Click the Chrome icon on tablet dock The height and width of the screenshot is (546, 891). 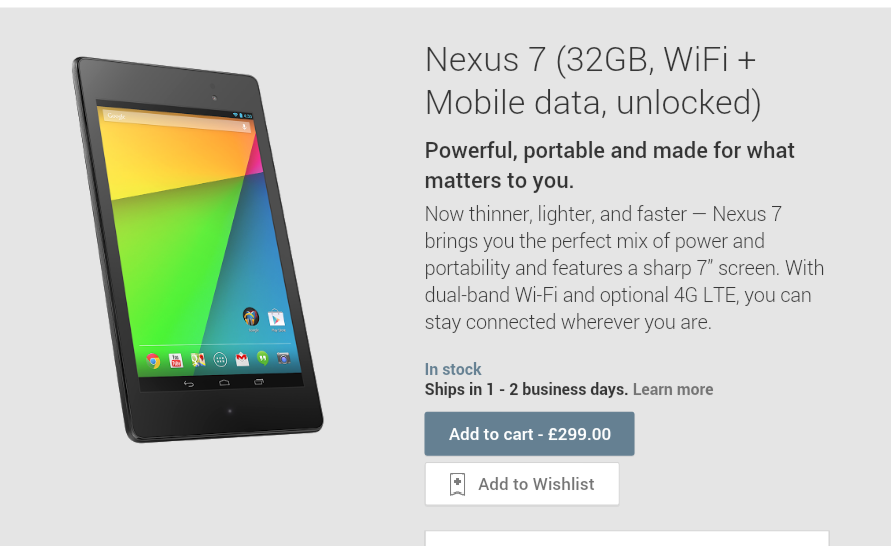[153, 361]
